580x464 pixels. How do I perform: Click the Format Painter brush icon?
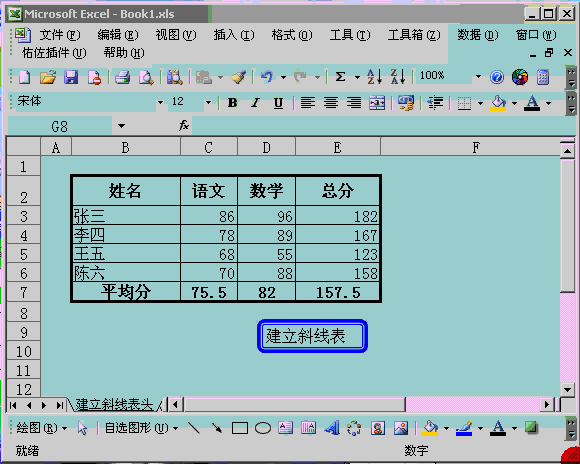(x=239, y=77)
